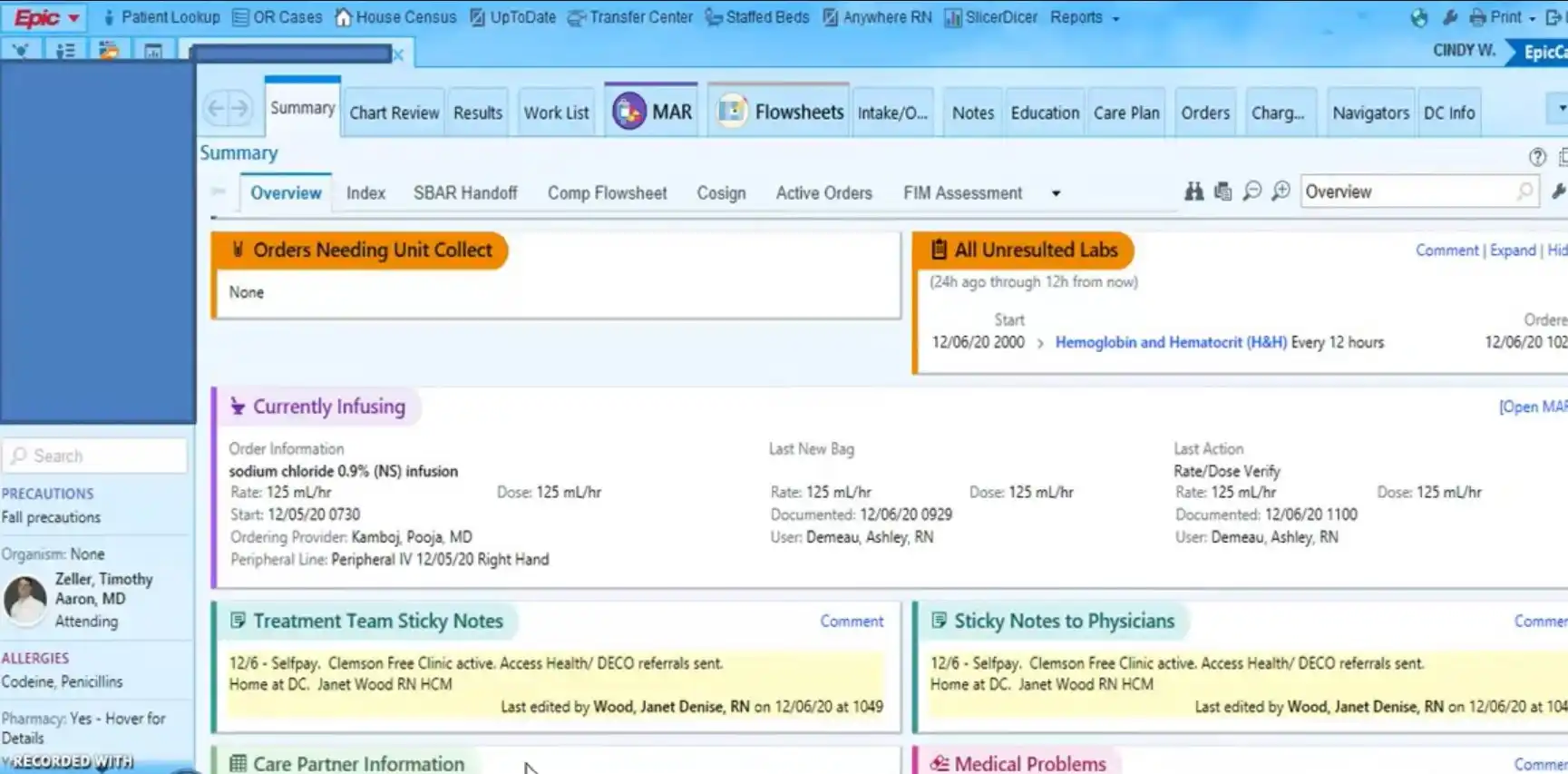Click the binoculars find icon

click(x=1193, y=191)
